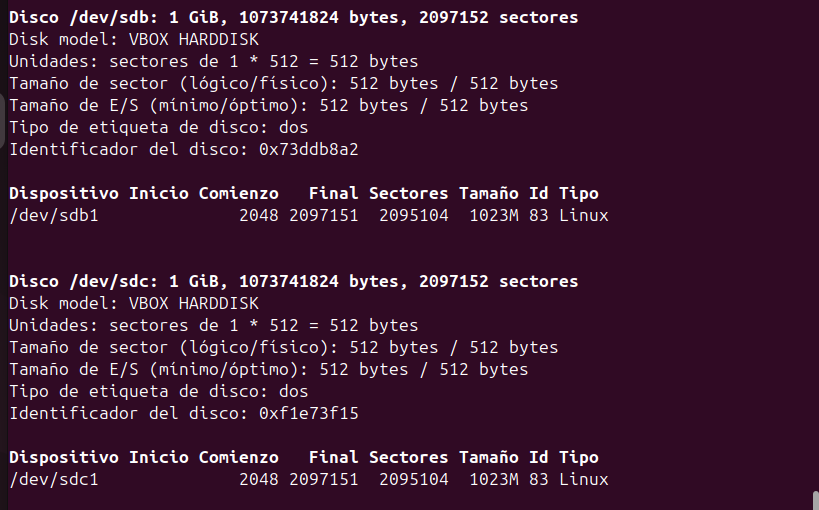Screen dimensions: 819x510
Task: Click "Tipo" header in the sdb table
Action: point(578,193)
